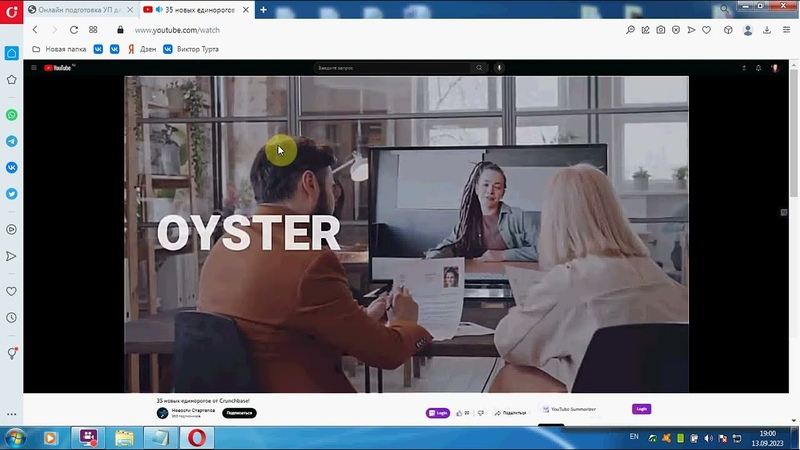Open Windows Start button

15,438
